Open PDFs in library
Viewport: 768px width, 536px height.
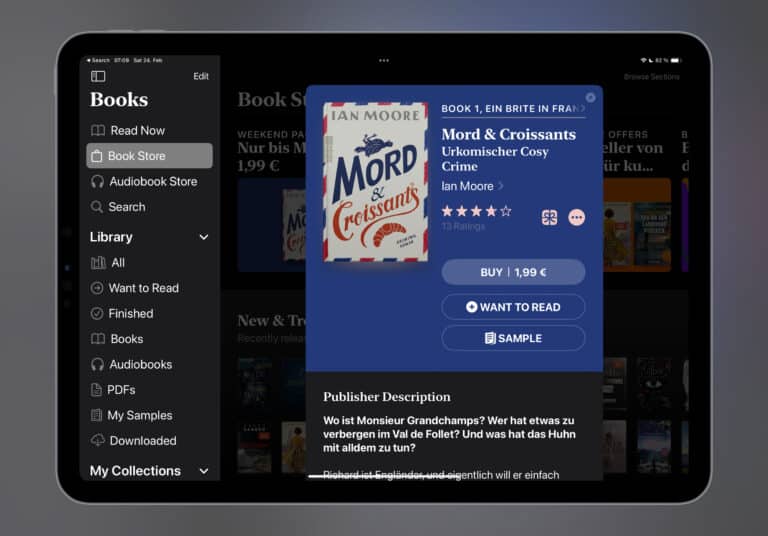pyautogui.click(x=122, y=390)
